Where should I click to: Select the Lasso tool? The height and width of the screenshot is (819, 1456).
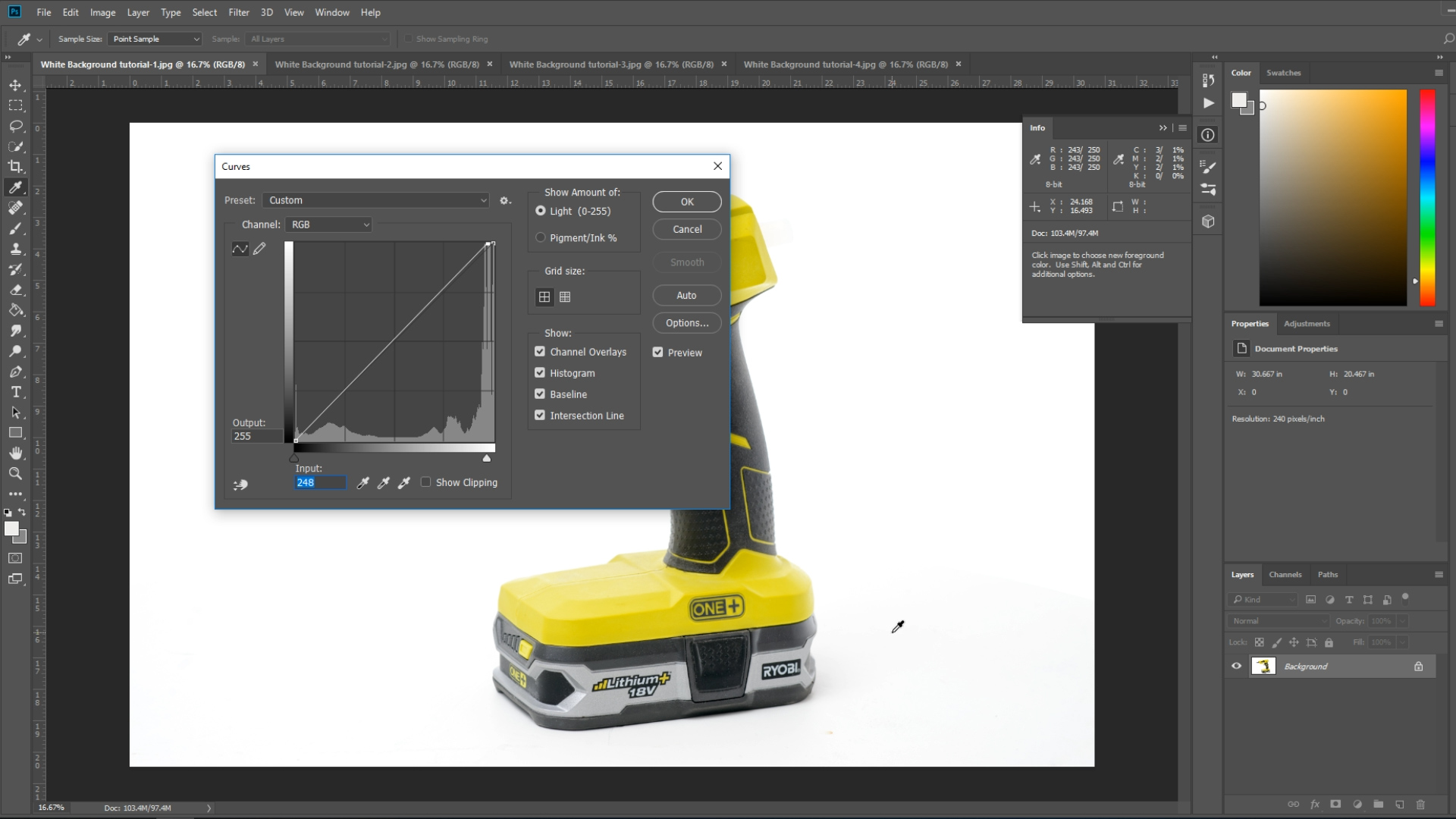pyautogui.click(x=15, y=126)
